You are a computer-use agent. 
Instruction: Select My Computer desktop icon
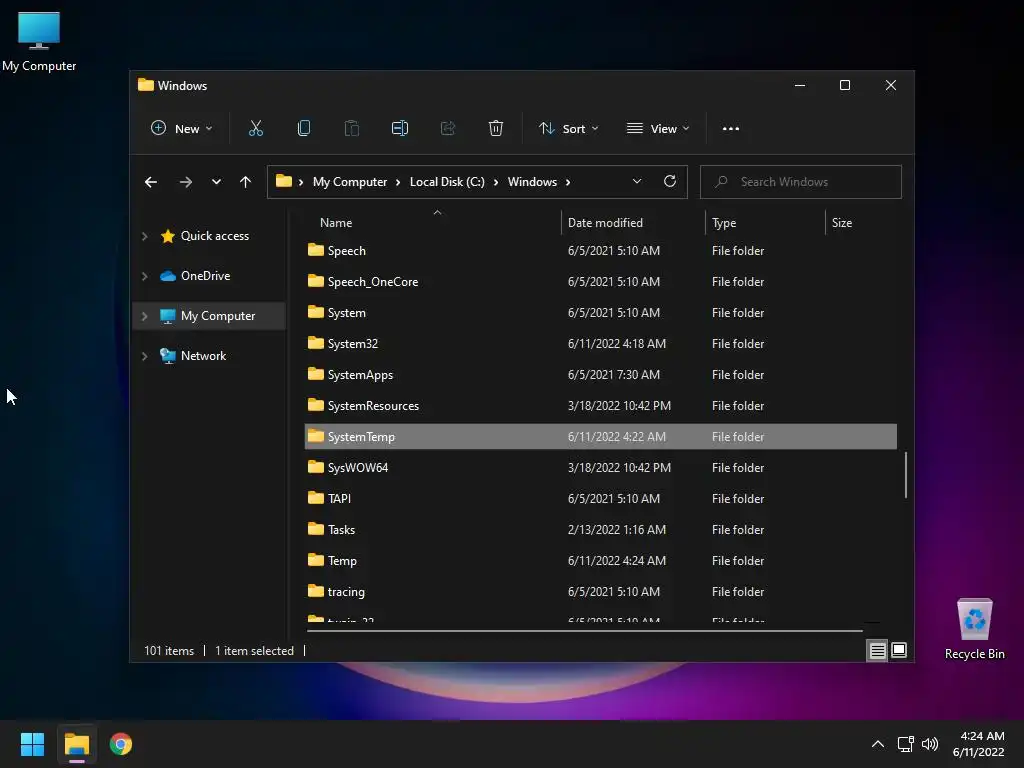pos(39,42)
